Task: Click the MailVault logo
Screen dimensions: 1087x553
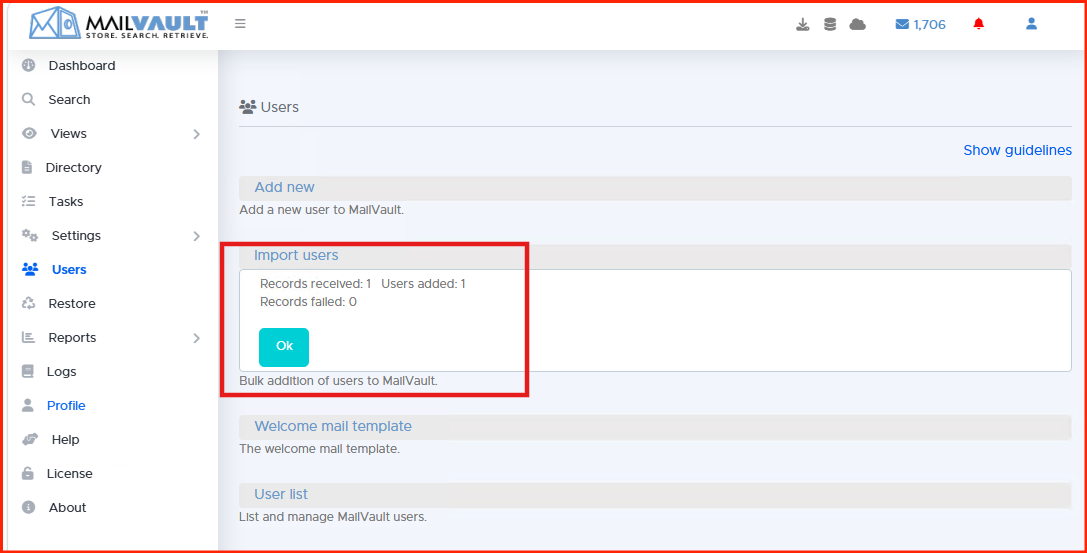Action: point(119,23)
